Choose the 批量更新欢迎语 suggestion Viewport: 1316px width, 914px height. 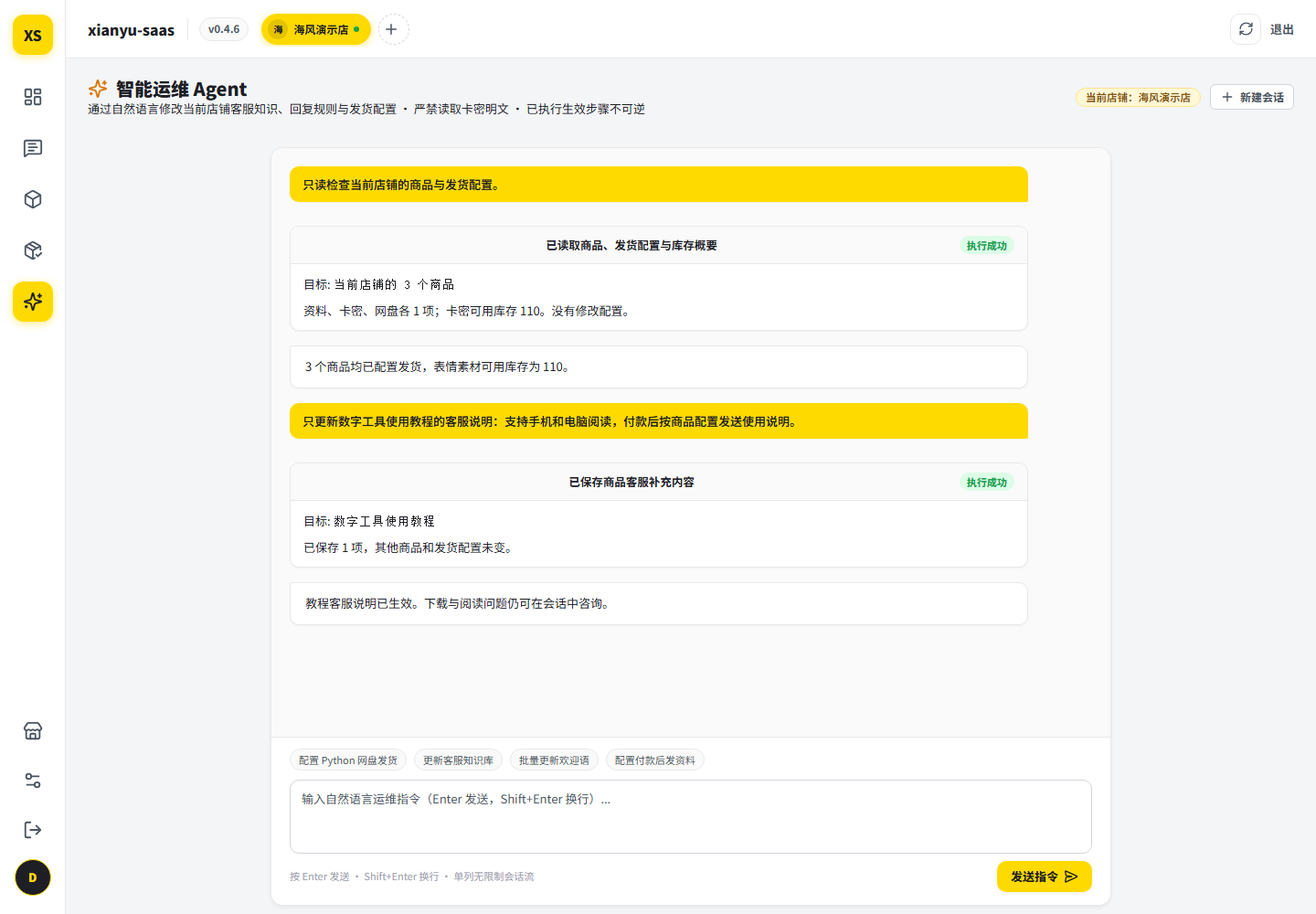point(554,760)
